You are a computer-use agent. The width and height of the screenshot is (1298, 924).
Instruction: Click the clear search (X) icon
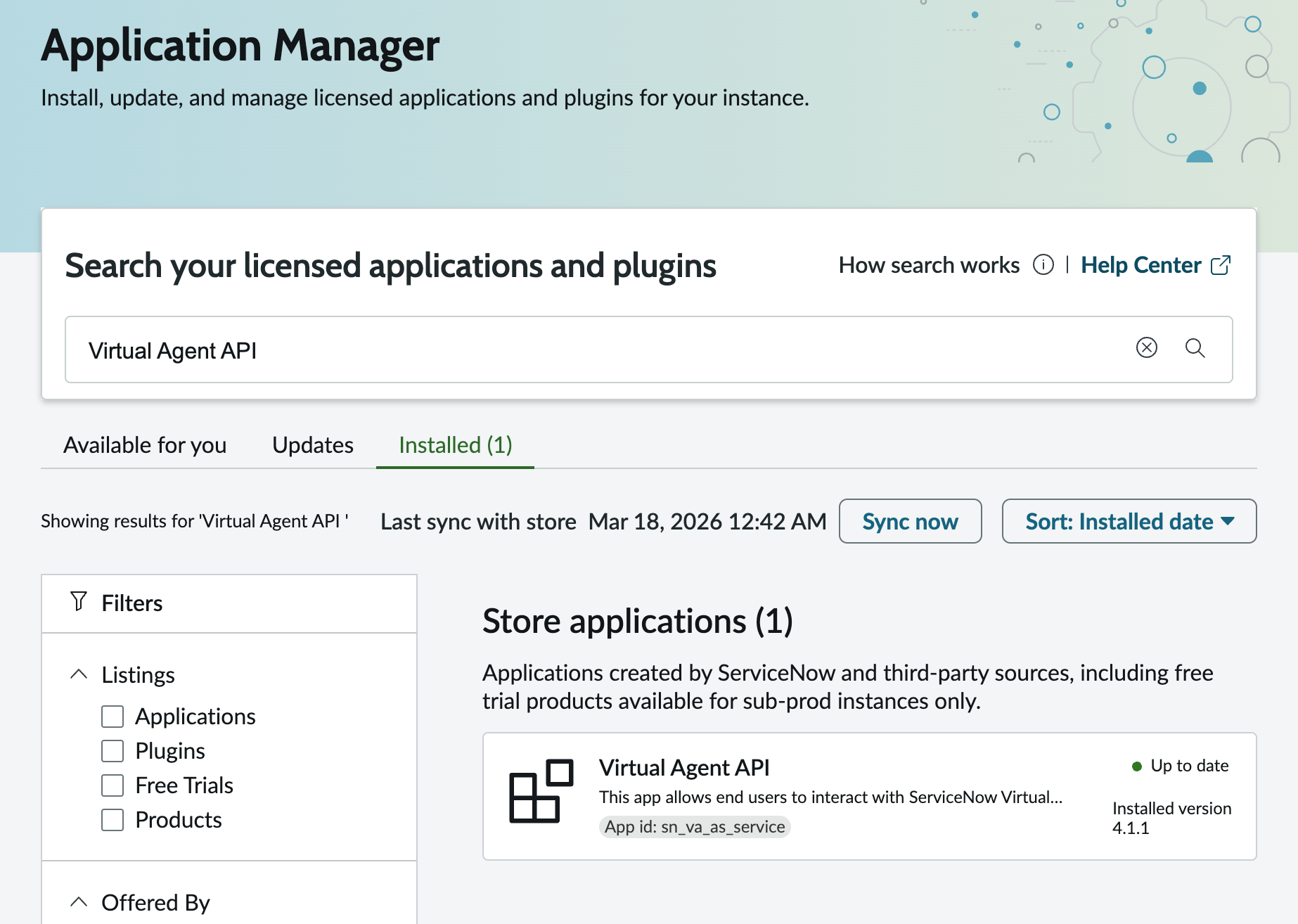pos(1146,347)
